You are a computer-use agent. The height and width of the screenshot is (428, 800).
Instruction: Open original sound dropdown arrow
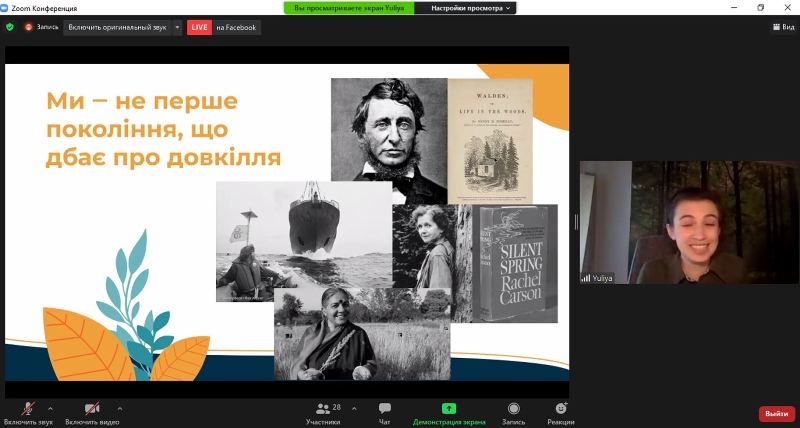tap(177, 28)
